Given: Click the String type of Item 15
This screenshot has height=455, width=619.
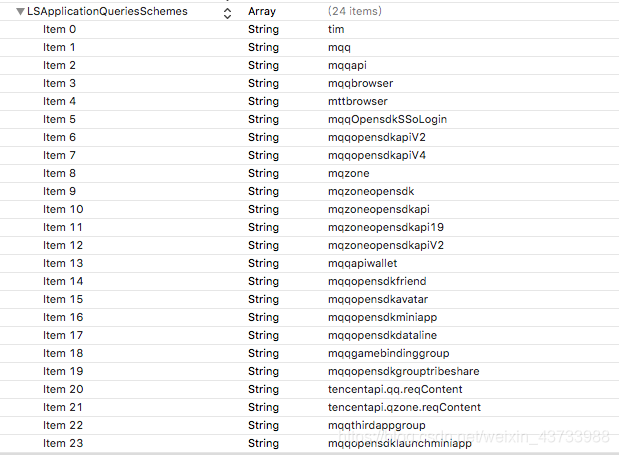Looking at the screenshot, I should (263, 300).
